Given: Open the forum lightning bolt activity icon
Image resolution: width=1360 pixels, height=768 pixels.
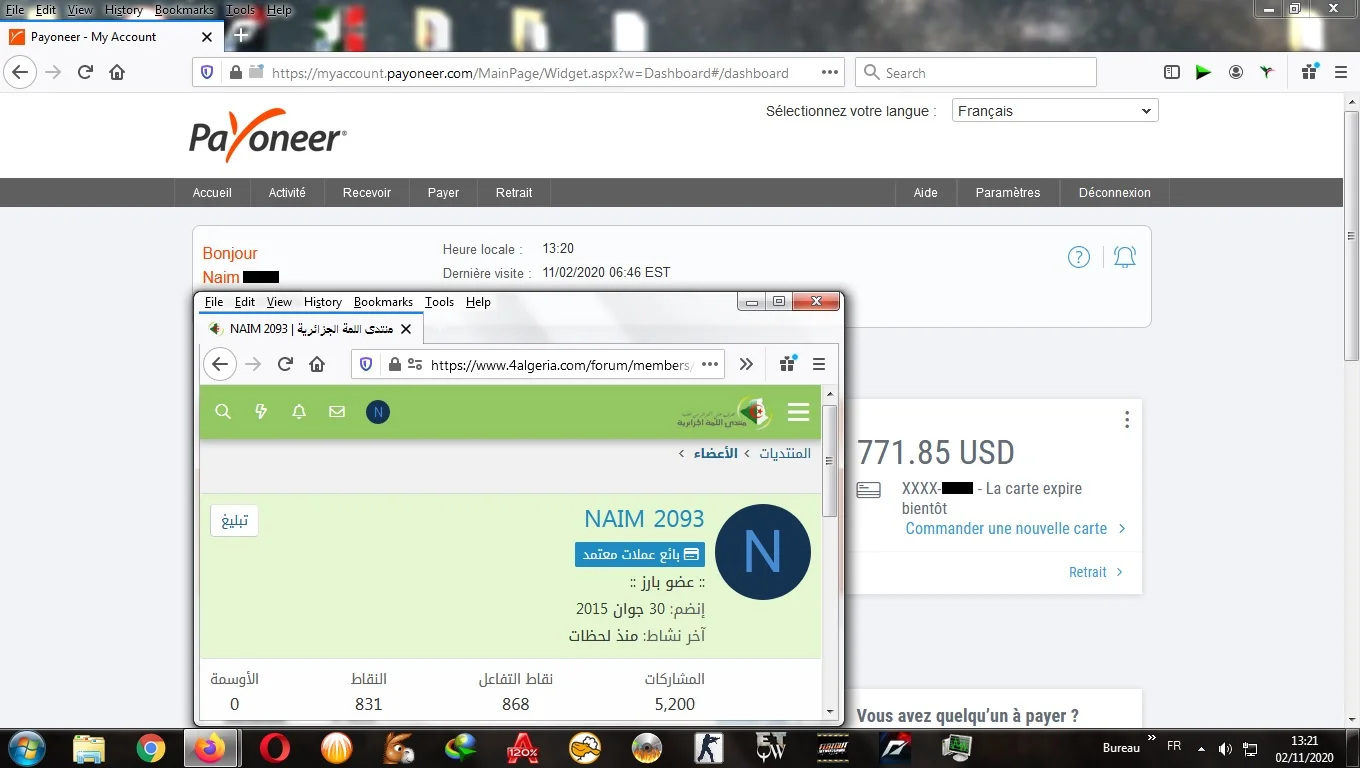Looking at the screenshot, I should coord(261,412).
